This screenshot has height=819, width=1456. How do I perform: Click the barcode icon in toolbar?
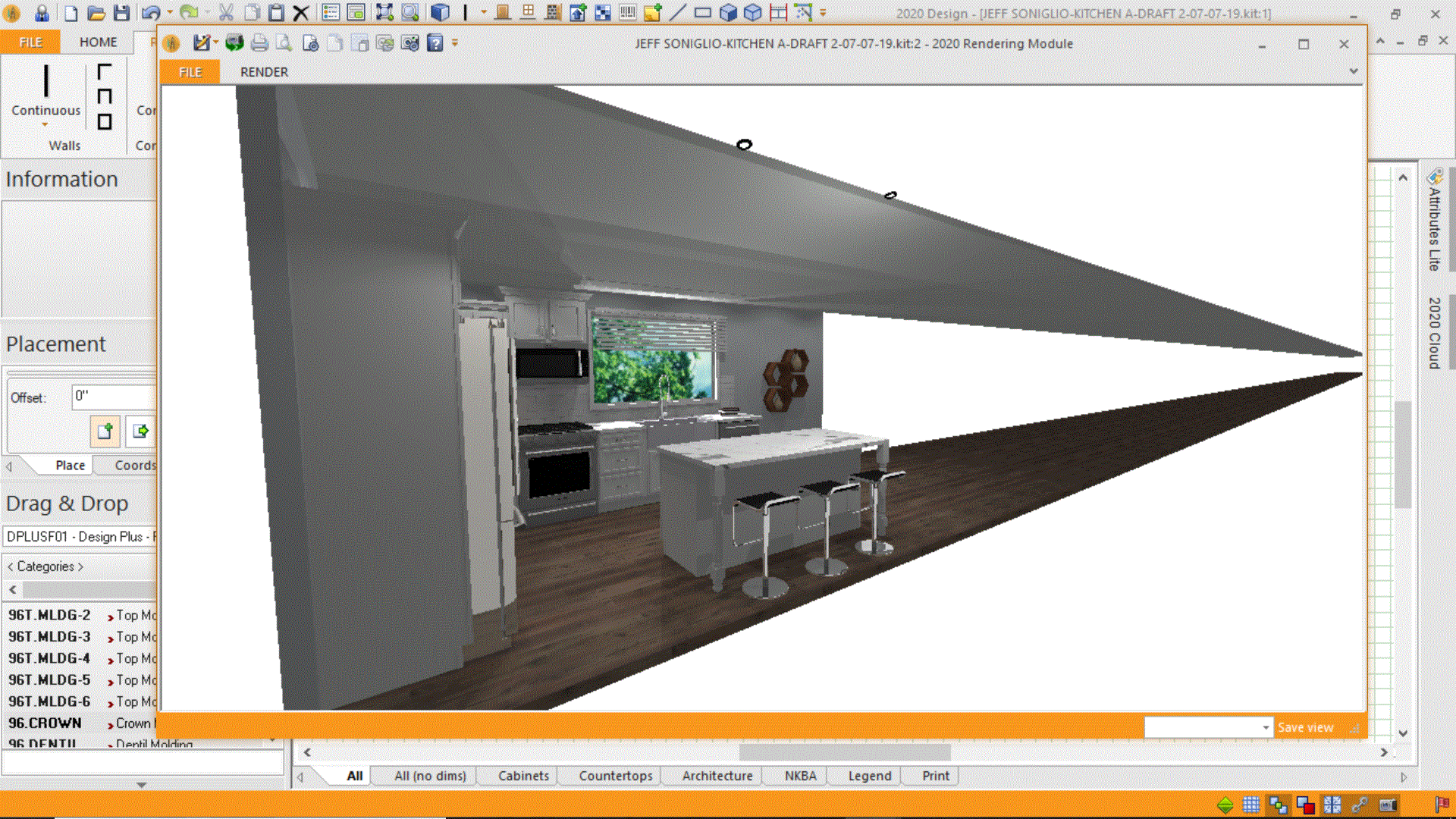click(628, 13)
